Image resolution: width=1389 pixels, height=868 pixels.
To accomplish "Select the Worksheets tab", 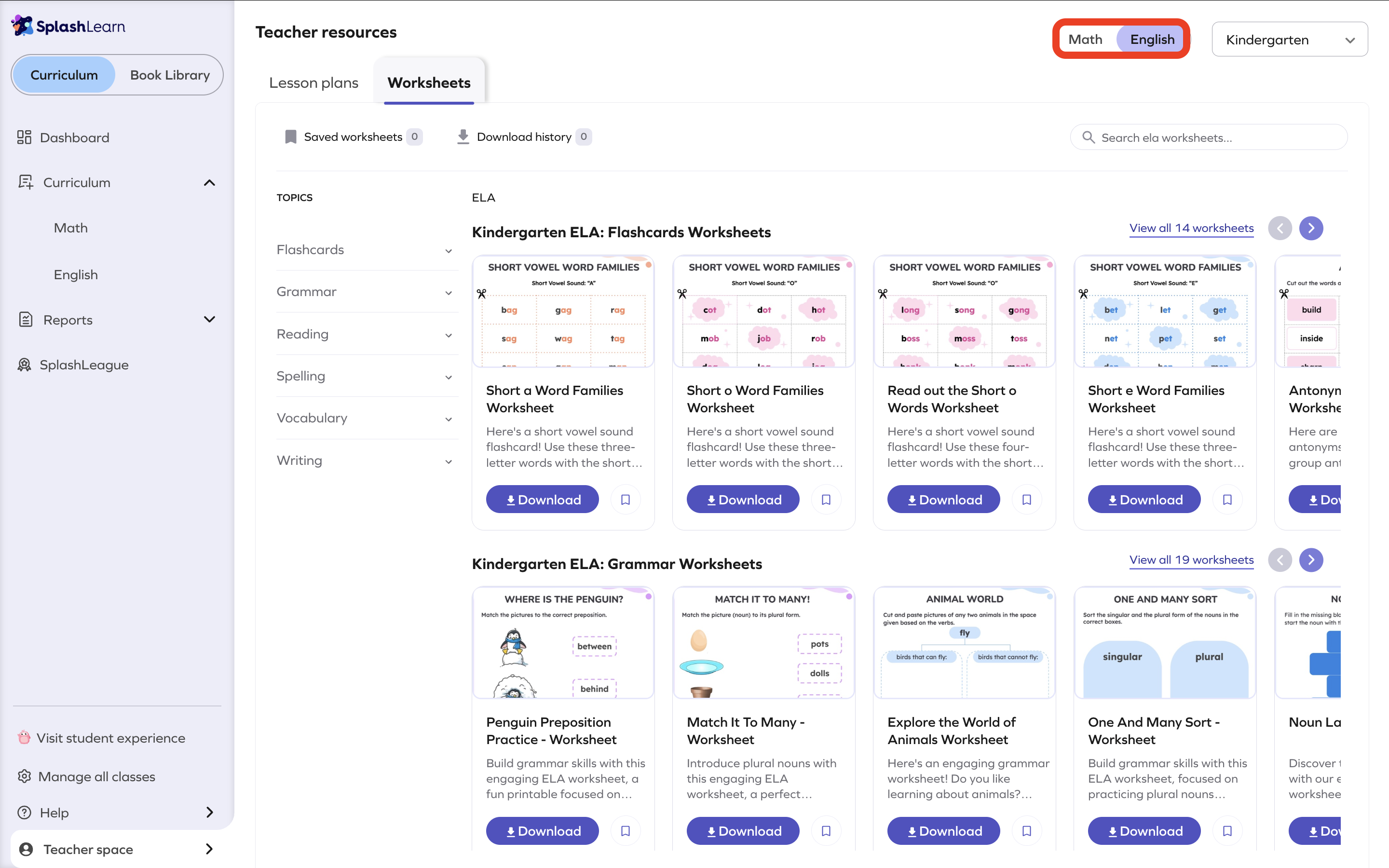I will click(429, 82).
